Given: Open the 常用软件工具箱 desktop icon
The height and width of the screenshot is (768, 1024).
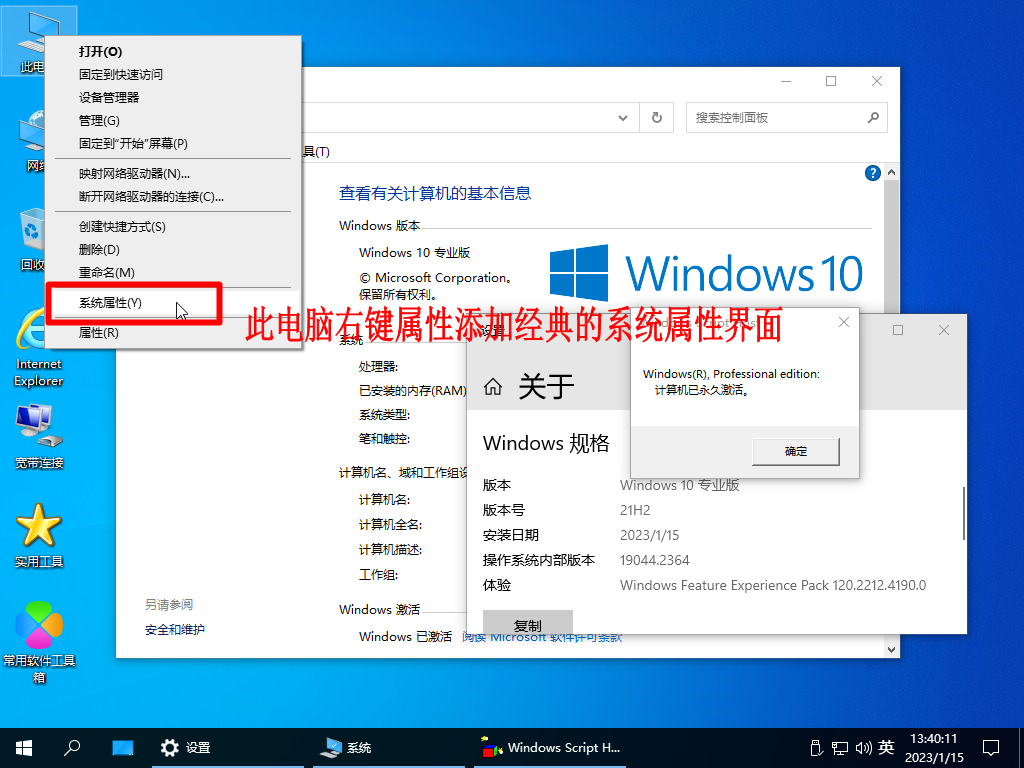Looking at the screenshot, I should coord(39,641).
